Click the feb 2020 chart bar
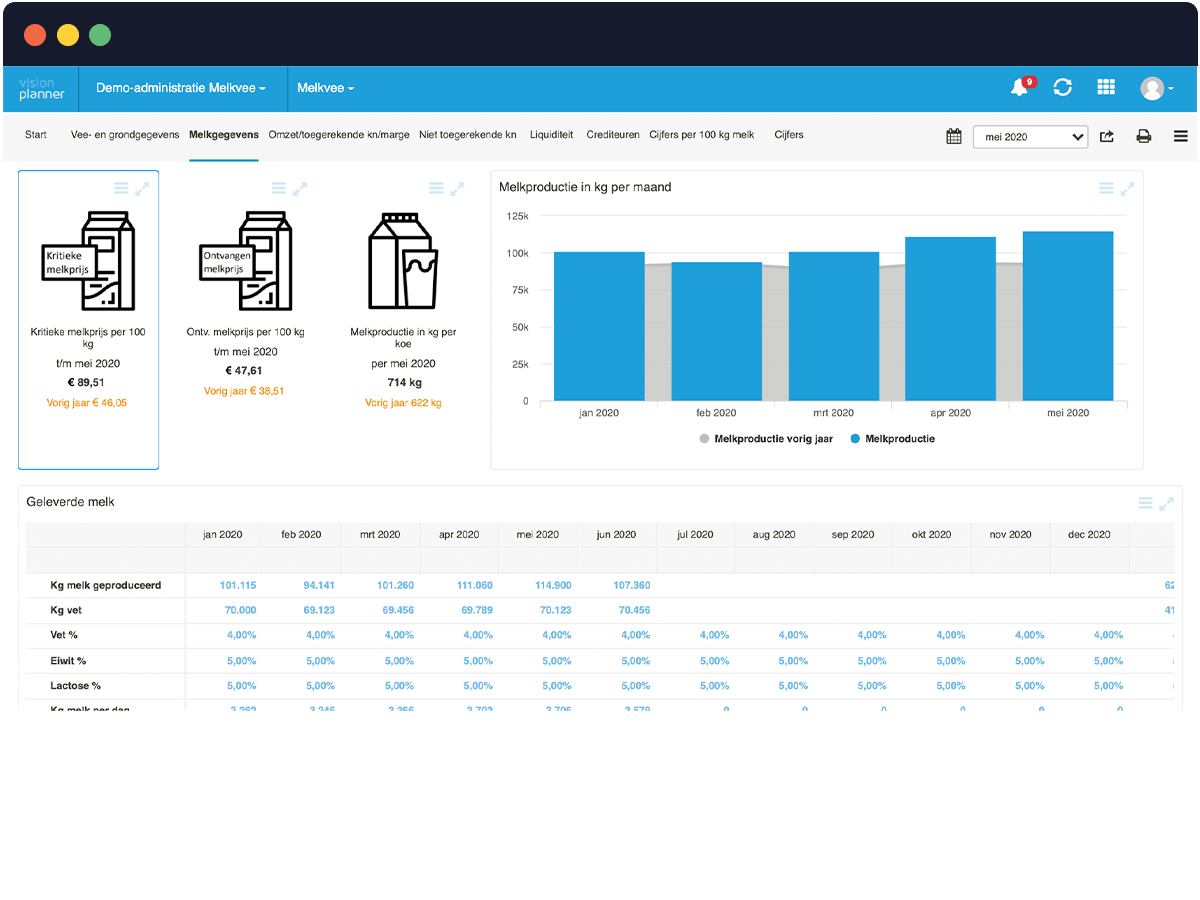The height and width of the screenshot is (900, 1200). [716, 331]
